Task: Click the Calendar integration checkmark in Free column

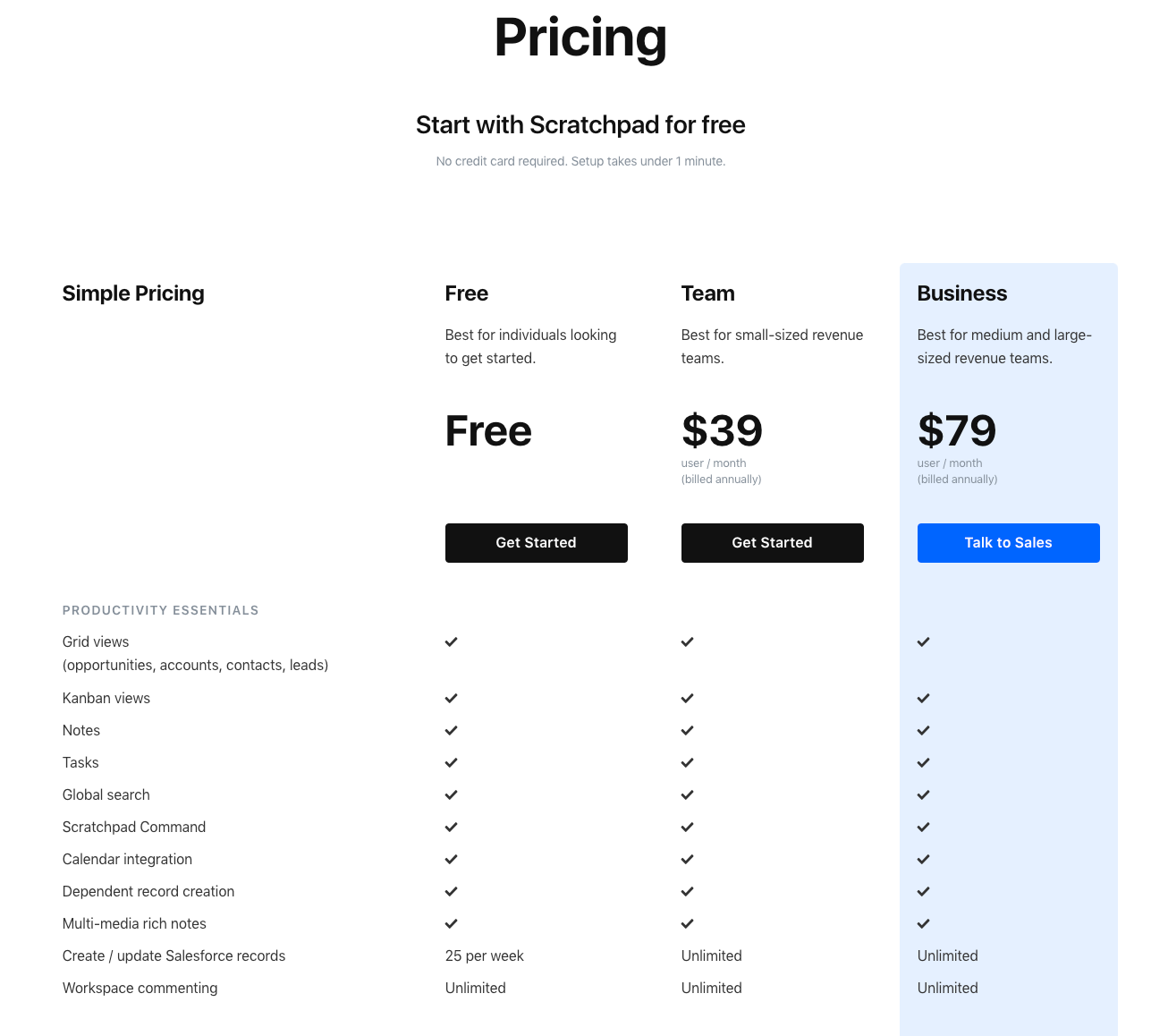Action: point(451,859)
